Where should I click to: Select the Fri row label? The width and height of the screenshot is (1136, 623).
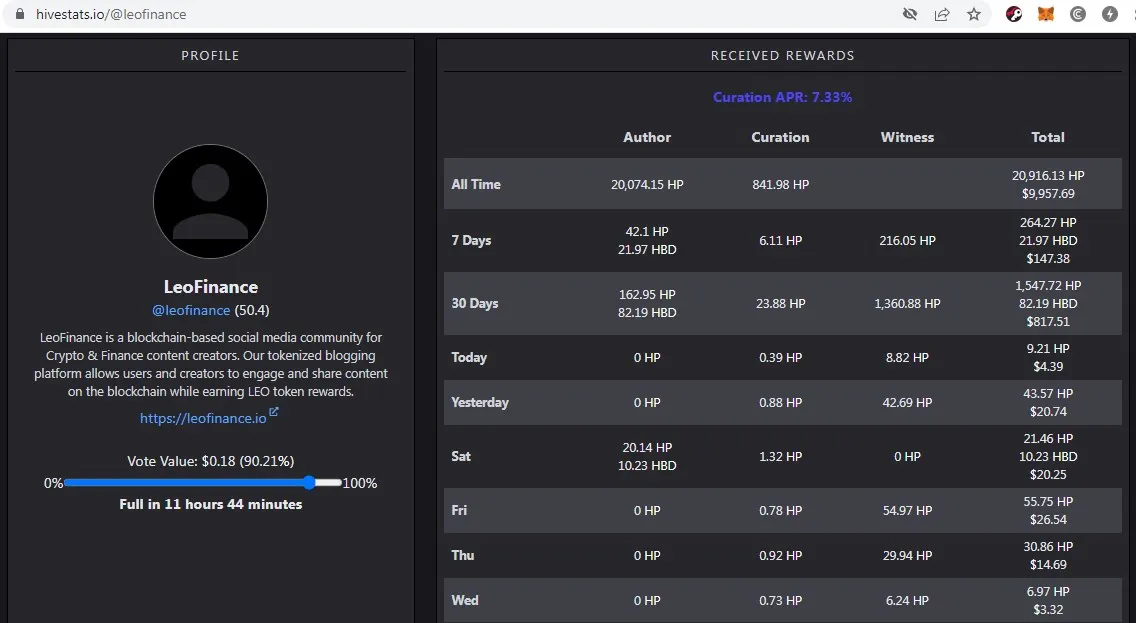point(459,510)
